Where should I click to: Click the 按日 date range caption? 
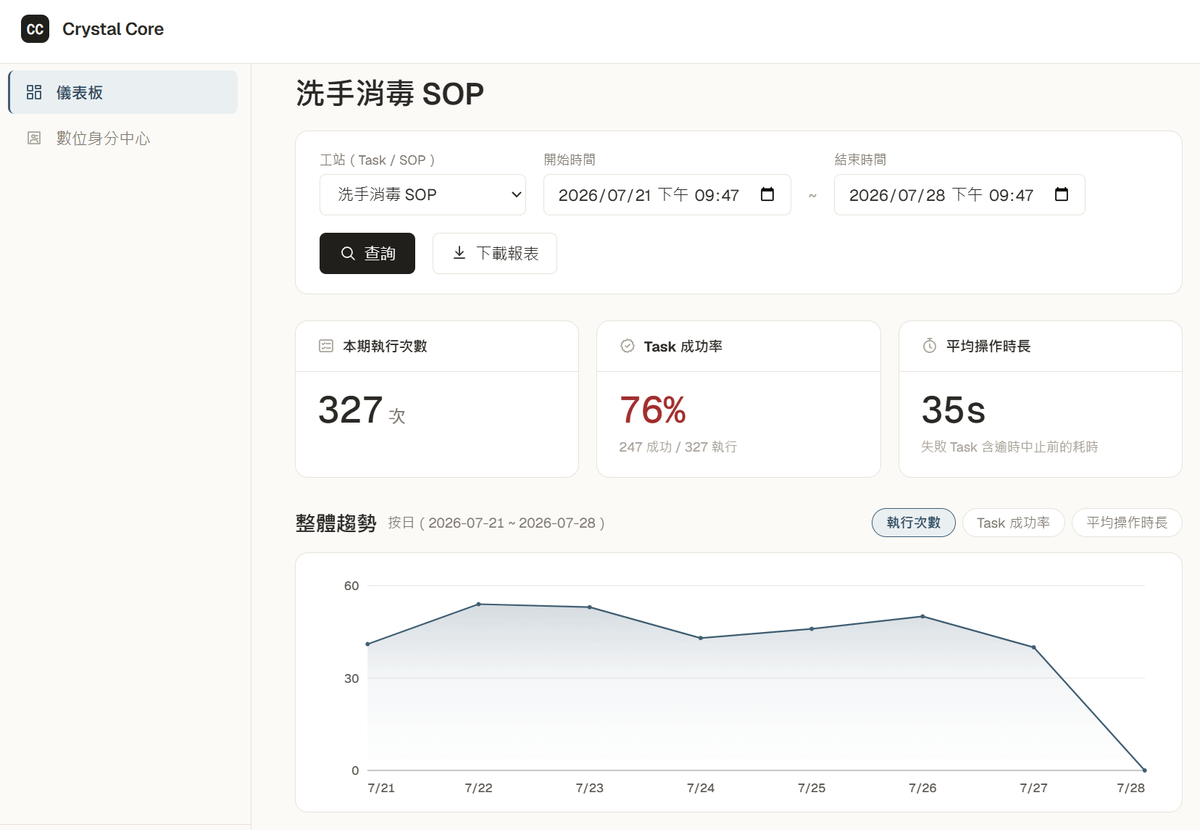pos(496,523)
